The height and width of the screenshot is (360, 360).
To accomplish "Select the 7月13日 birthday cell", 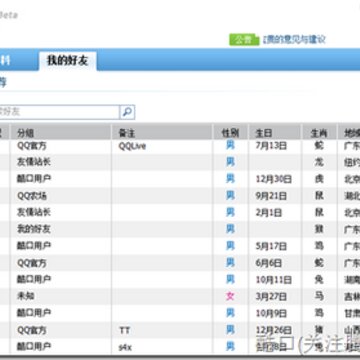I will [x=271, y=146].
